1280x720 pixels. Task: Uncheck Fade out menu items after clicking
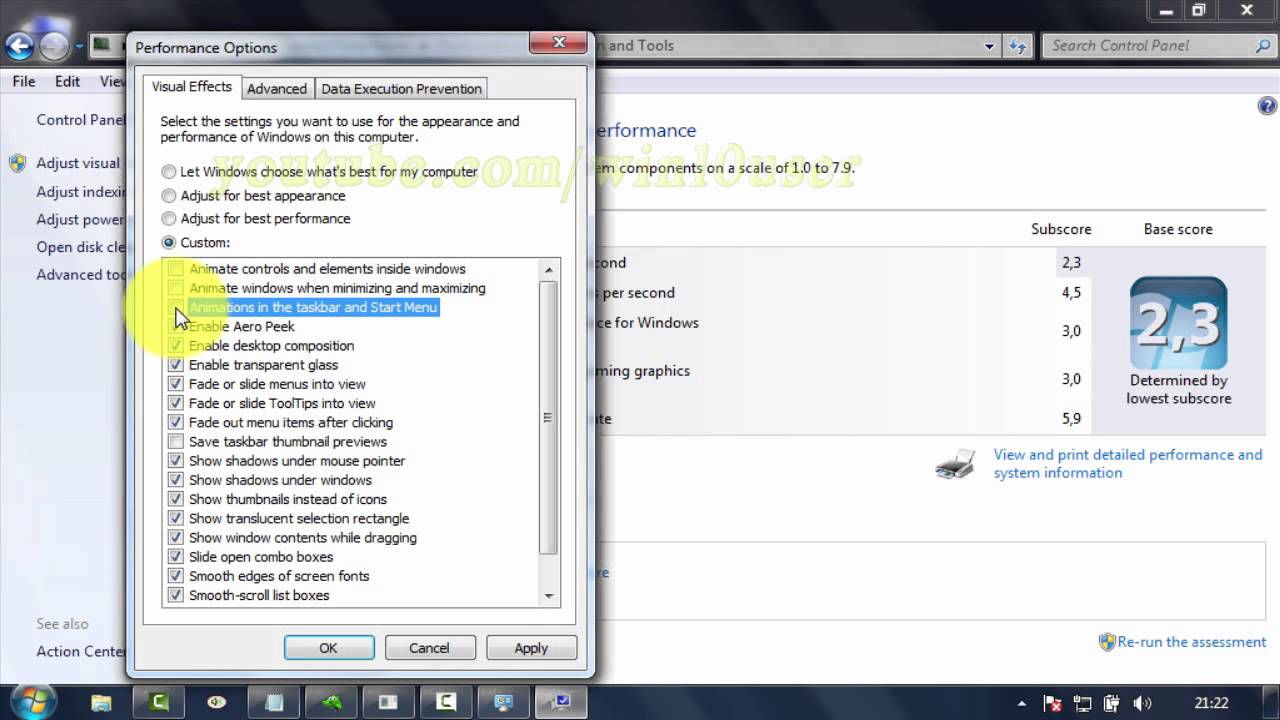(176, 422)
